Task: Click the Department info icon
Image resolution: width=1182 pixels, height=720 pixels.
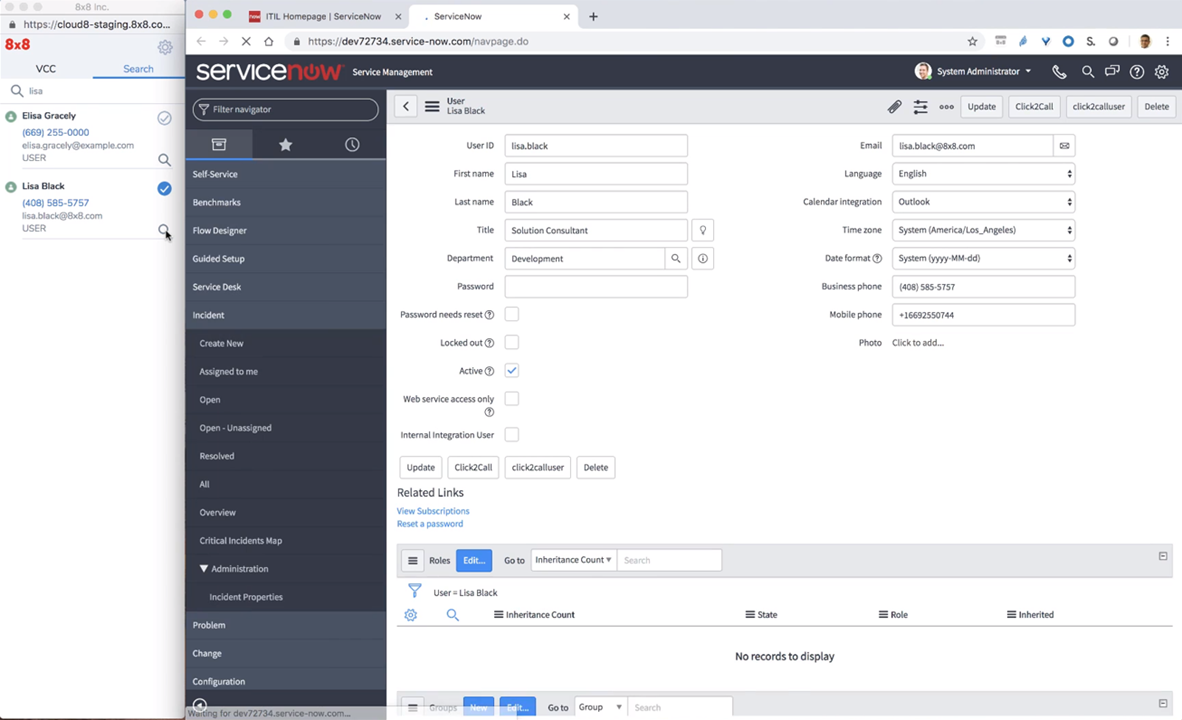Action: point(703,259)
